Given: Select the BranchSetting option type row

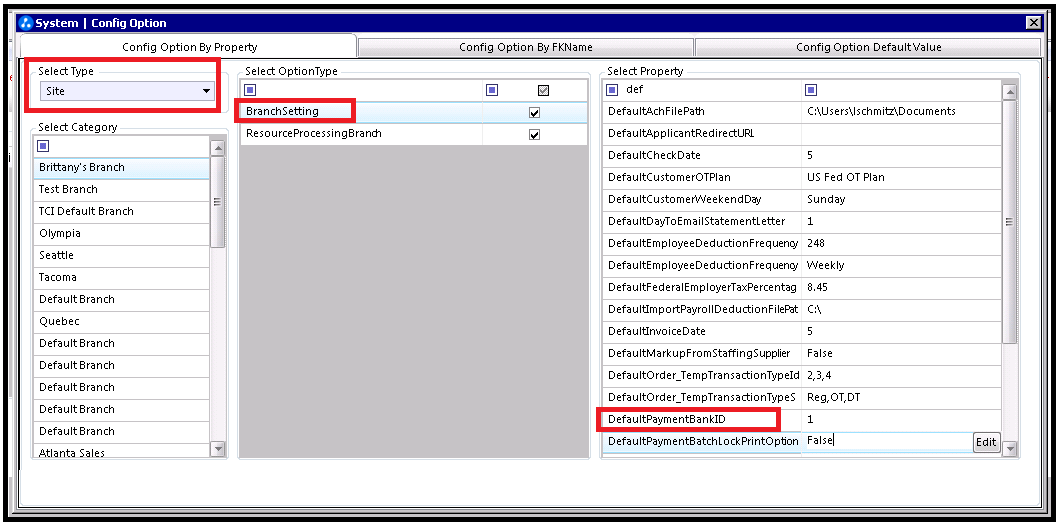Looking at the screenshot, I should point(414,112).
